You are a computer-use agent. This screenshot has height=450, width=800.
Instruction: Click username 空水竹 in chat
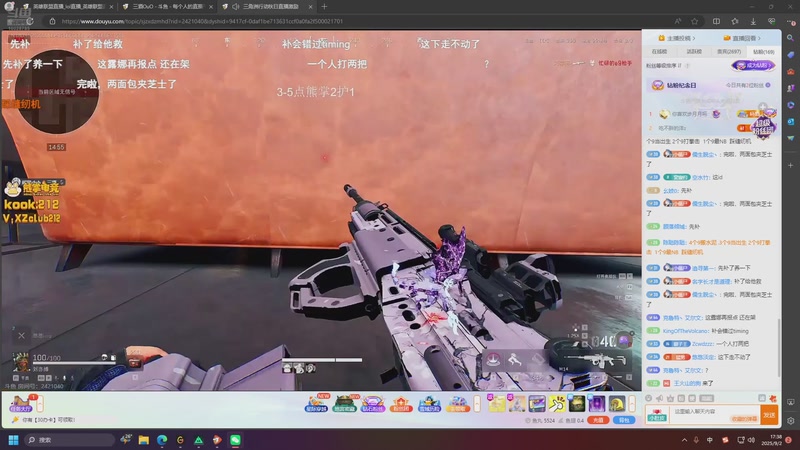tap(701, 177)
